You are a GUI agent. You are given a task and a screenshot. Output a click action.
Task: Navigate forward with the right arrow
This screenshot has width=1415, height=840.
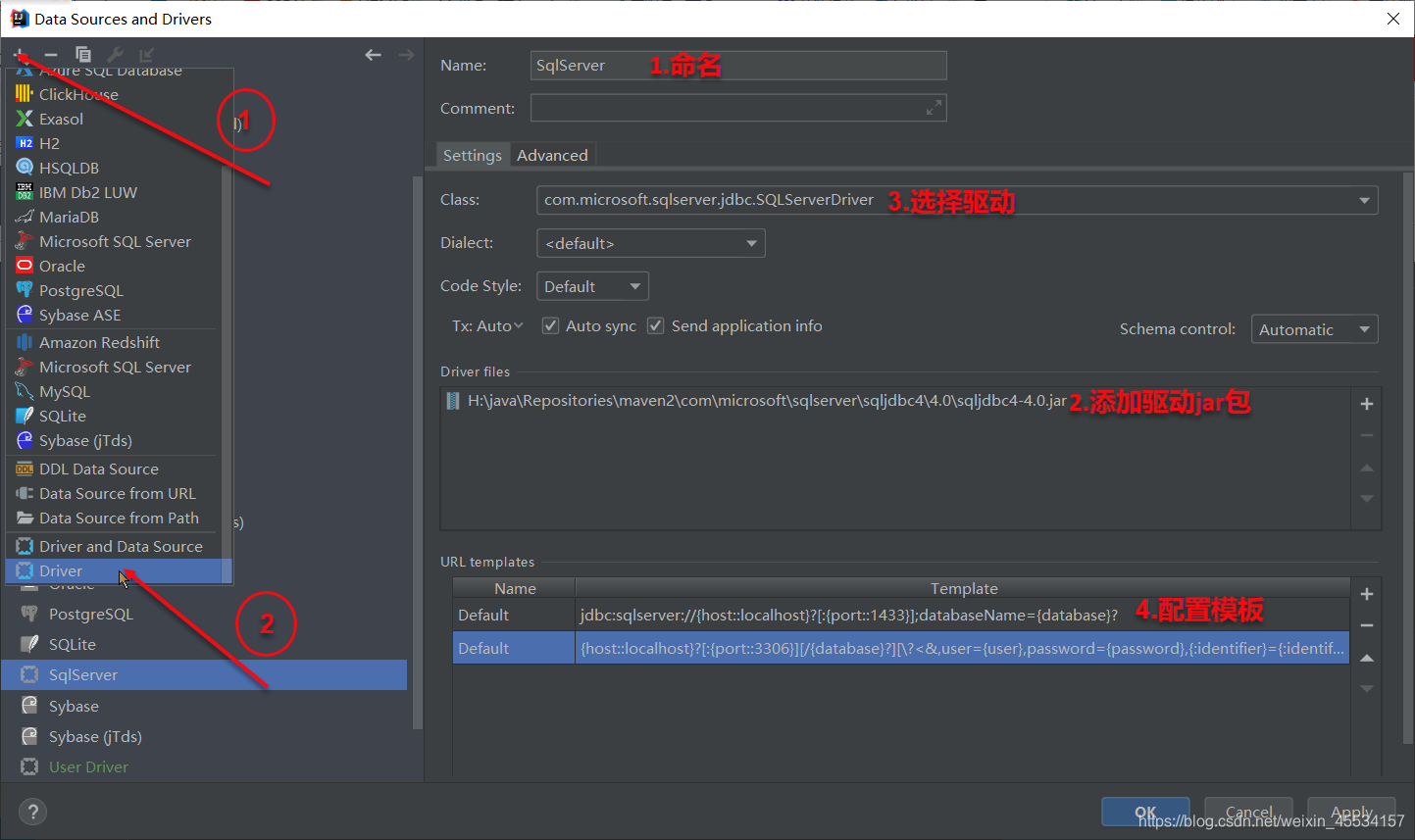point(406,55)
